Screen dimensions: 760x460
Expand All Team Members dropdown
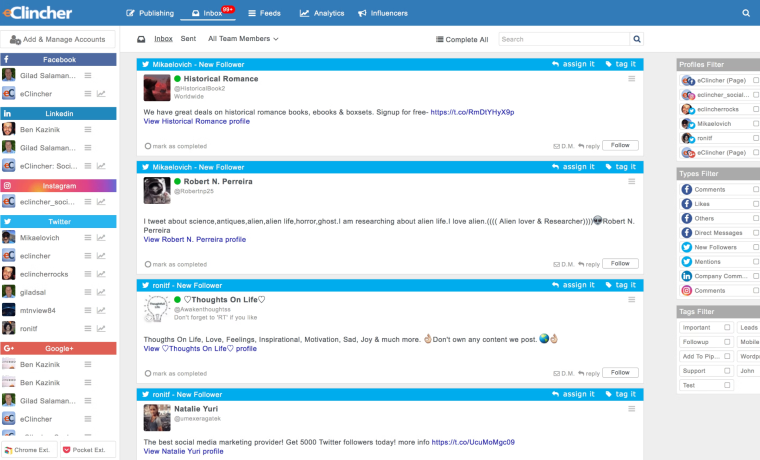coord(243,39)
